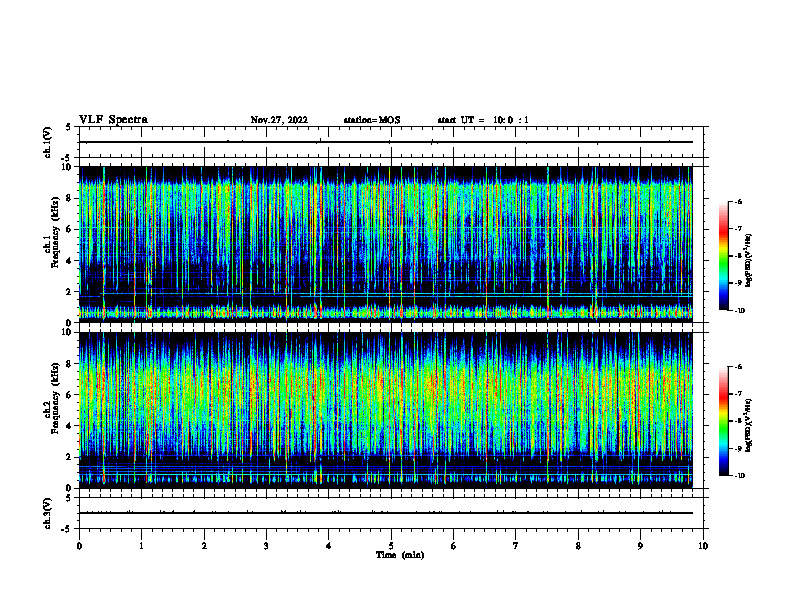This screenshot has width=792, height=612.
Task: Click the "-6" value on ch.1 colorbar
Action: click(737, 201)
